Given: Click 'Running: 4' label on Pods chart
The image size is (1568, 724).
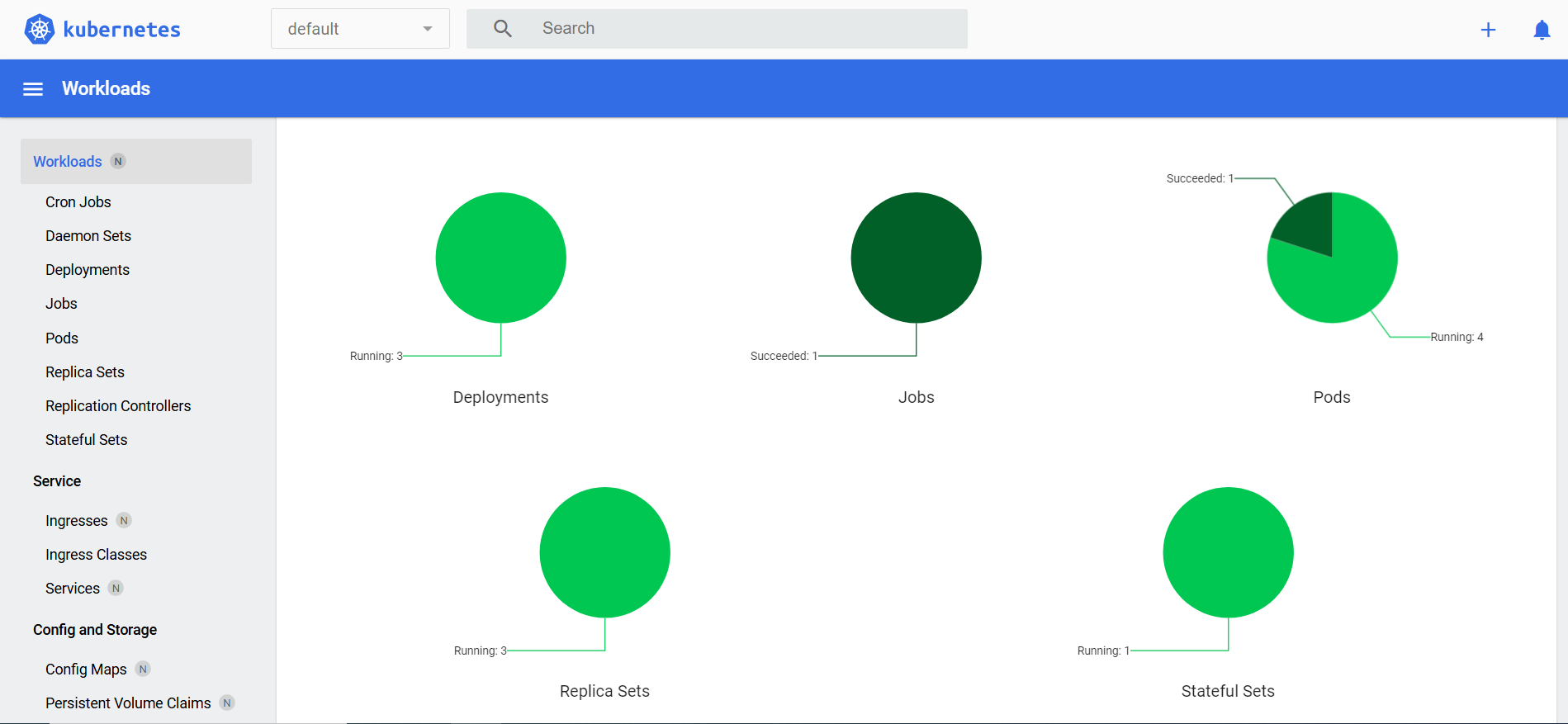Looking at the screenshot, I should (x=1457, y=337).
